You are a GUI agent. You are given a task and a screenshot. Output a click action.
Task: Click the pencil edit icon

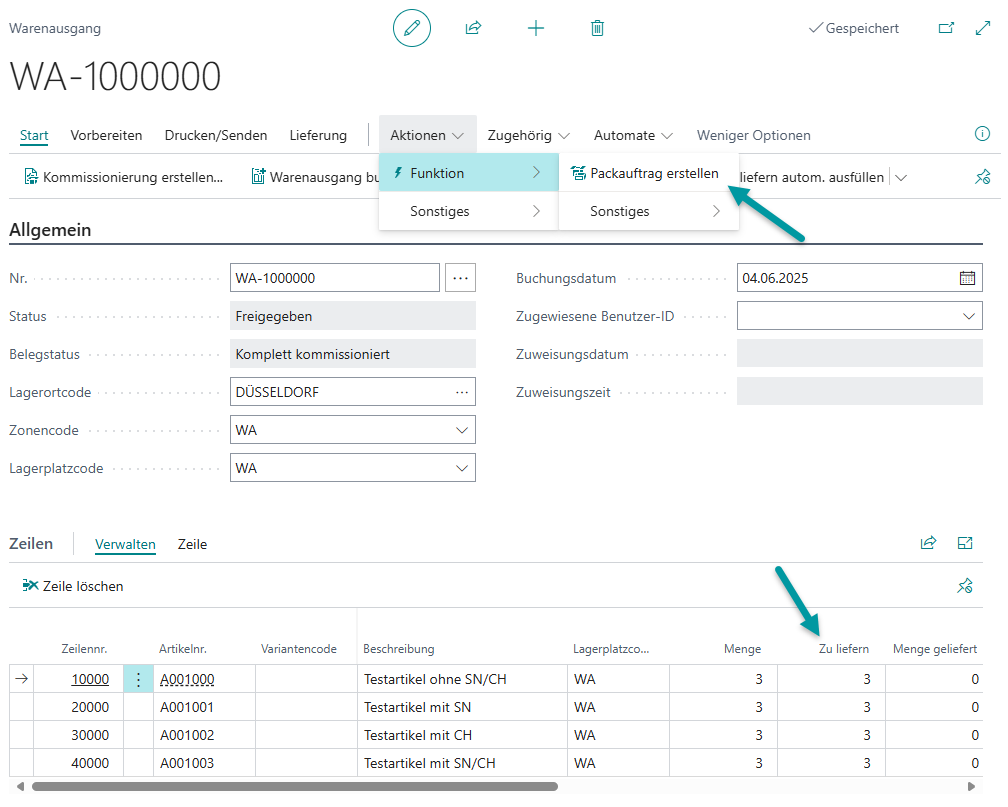pos(411,28)
